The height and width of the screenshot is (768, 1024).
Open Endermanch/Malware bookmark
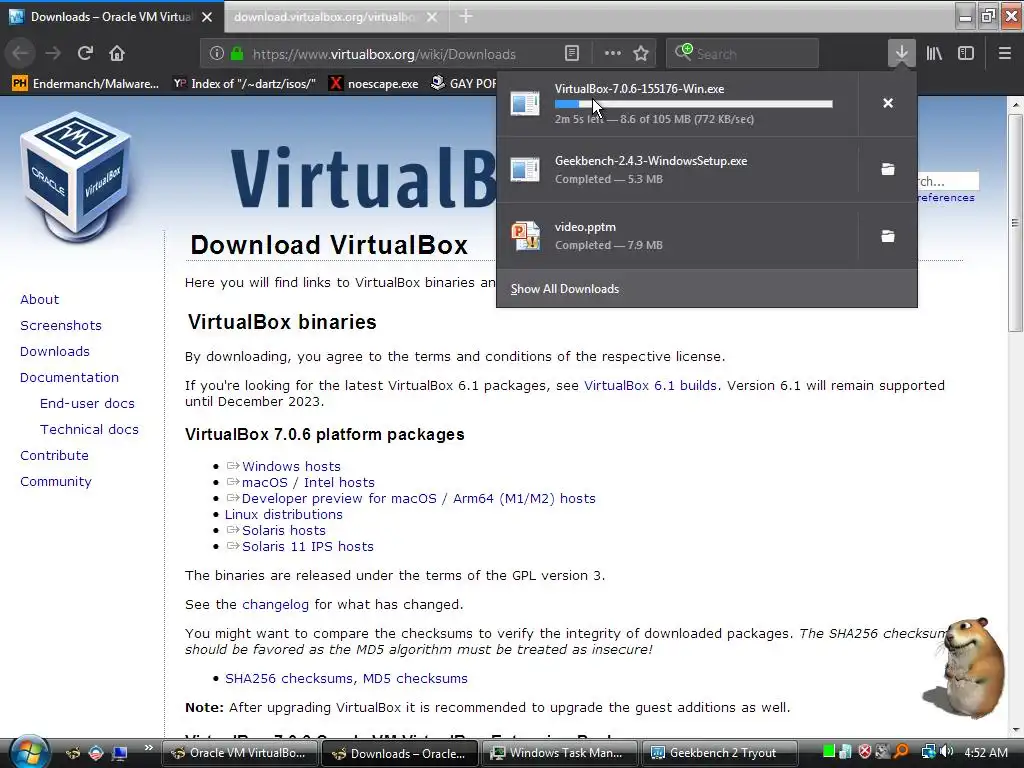click(x=86, y=83)
